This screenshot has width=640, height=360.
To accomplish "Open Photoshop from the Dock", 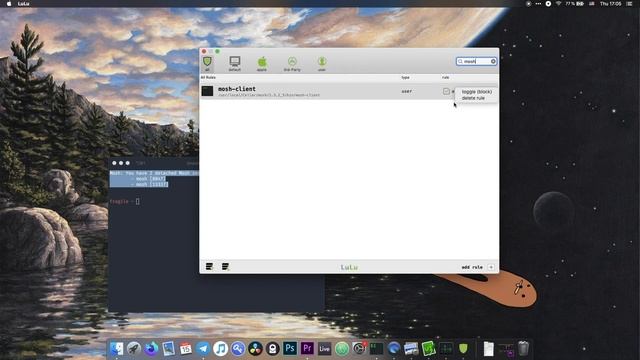I will tap(290, 349).
